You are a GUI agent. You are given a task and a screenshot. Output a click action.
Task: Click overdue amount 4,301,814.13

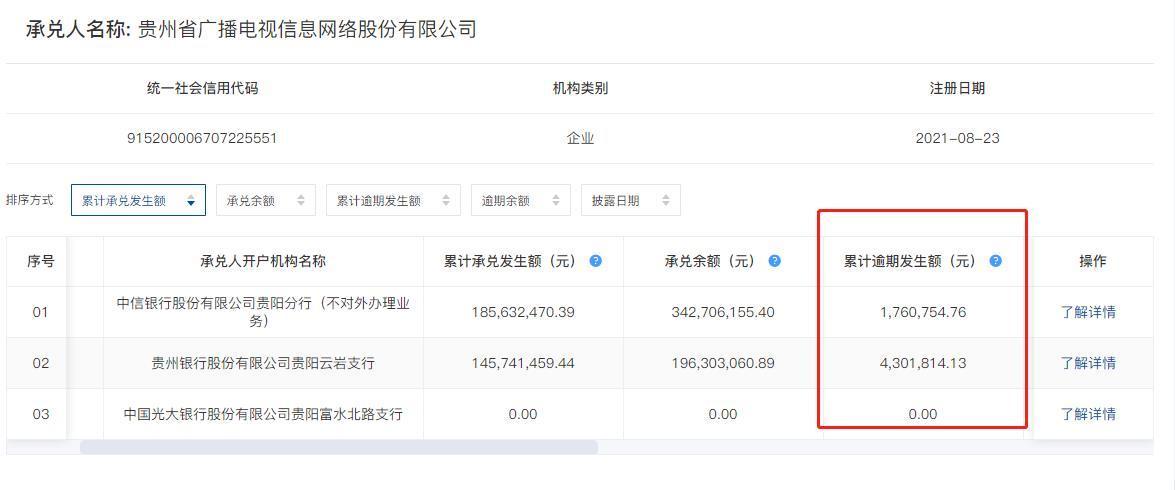pos(923,363)
